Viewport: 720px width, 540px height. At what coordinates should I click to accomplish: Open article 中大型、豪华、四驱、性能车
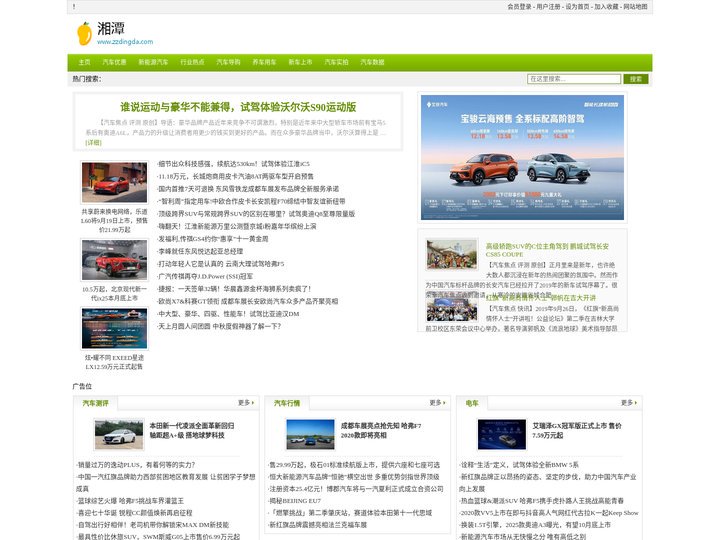tap(228, 314)
